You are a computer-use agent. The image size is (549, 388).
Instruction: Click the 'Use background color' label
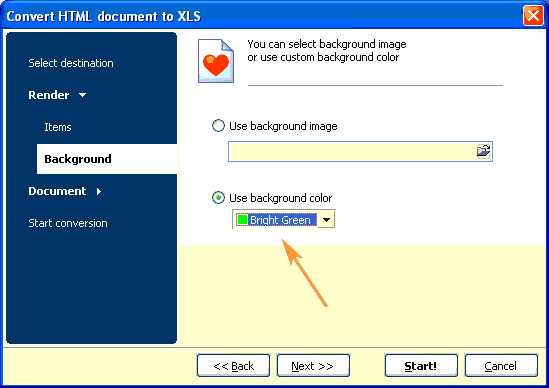pyautogui.click(x=280, y=198)
